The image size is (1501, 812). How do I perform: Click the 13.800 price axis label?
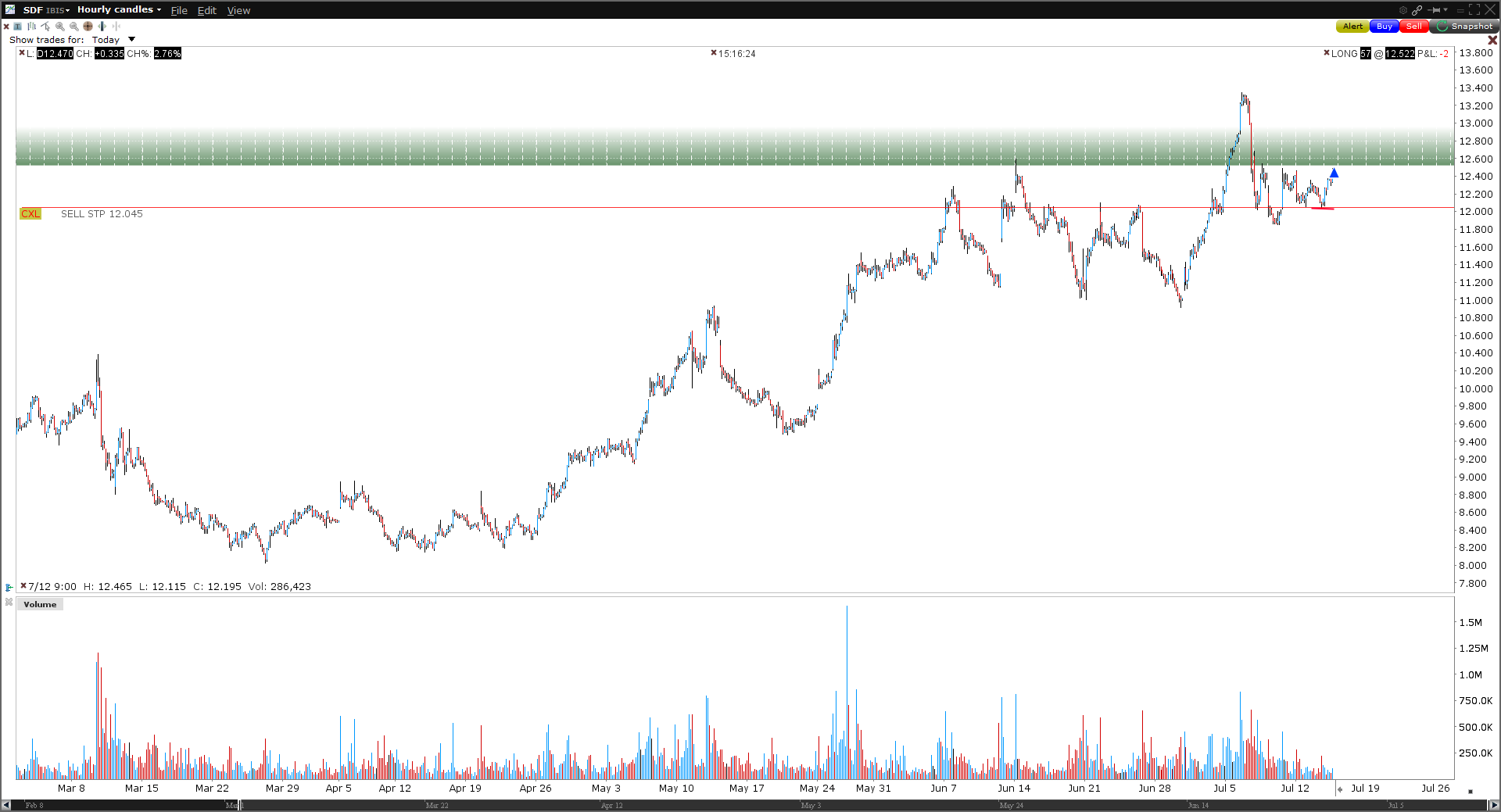pyautogui.click(x=1476, y=53)
